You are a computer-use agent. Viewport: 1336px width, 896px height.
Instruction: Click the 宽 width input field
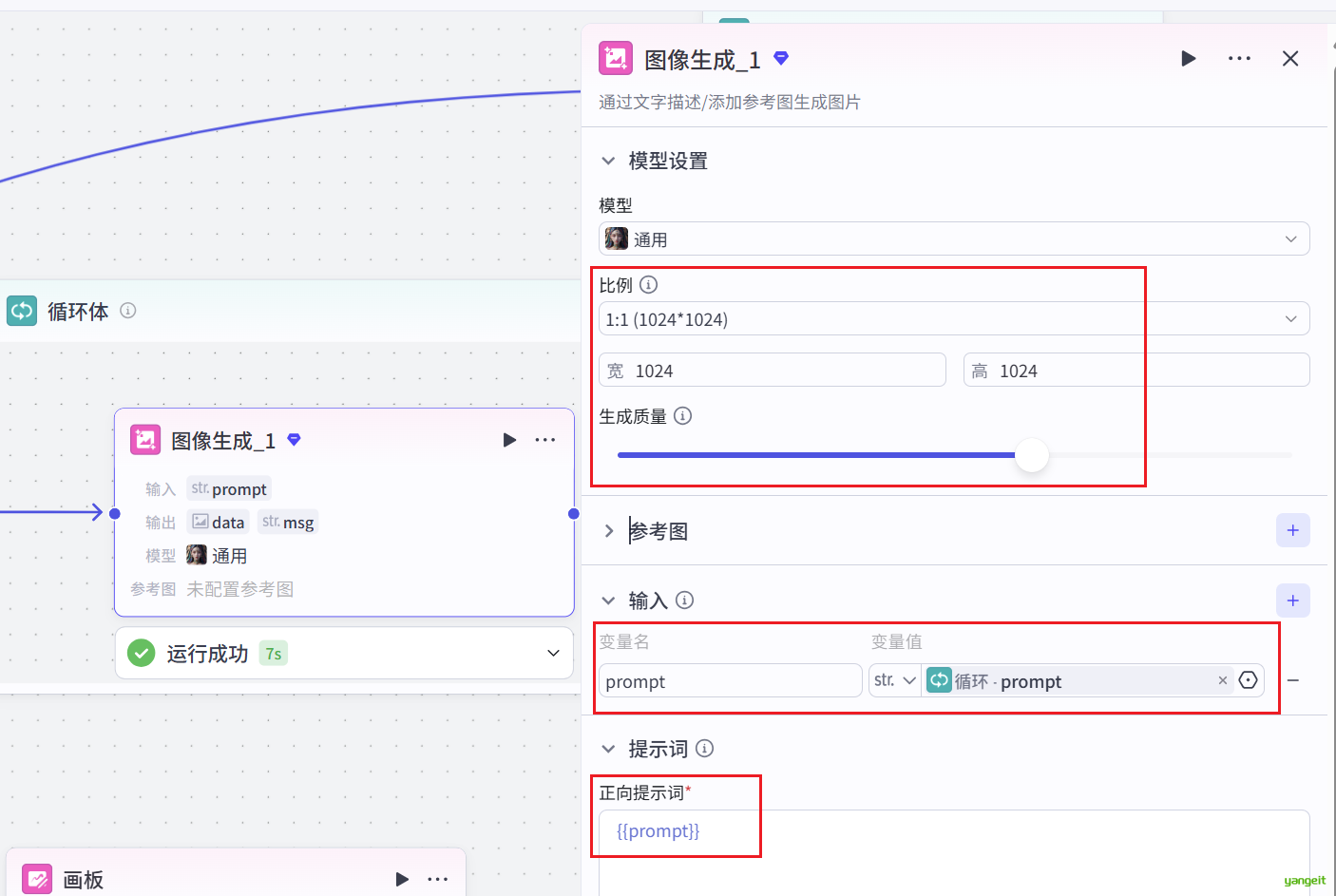point(784,371)
